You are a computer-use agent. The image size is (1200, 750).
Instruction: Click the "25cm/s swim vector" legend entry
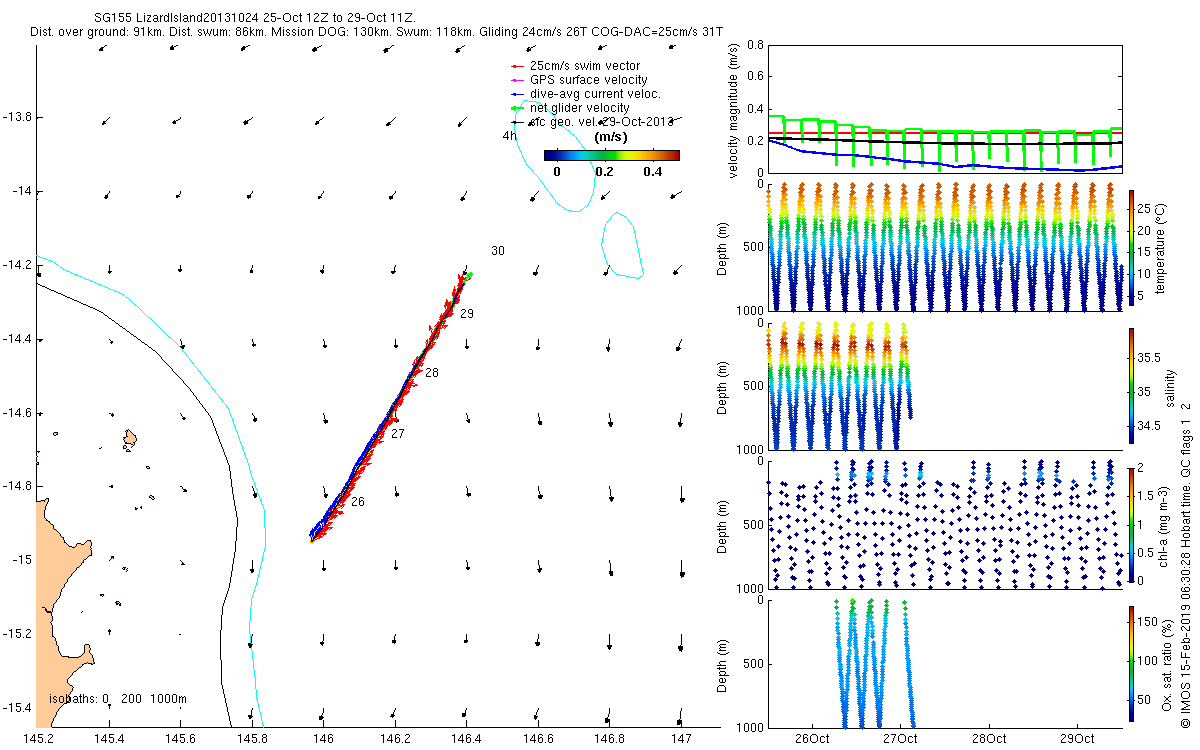574,66
